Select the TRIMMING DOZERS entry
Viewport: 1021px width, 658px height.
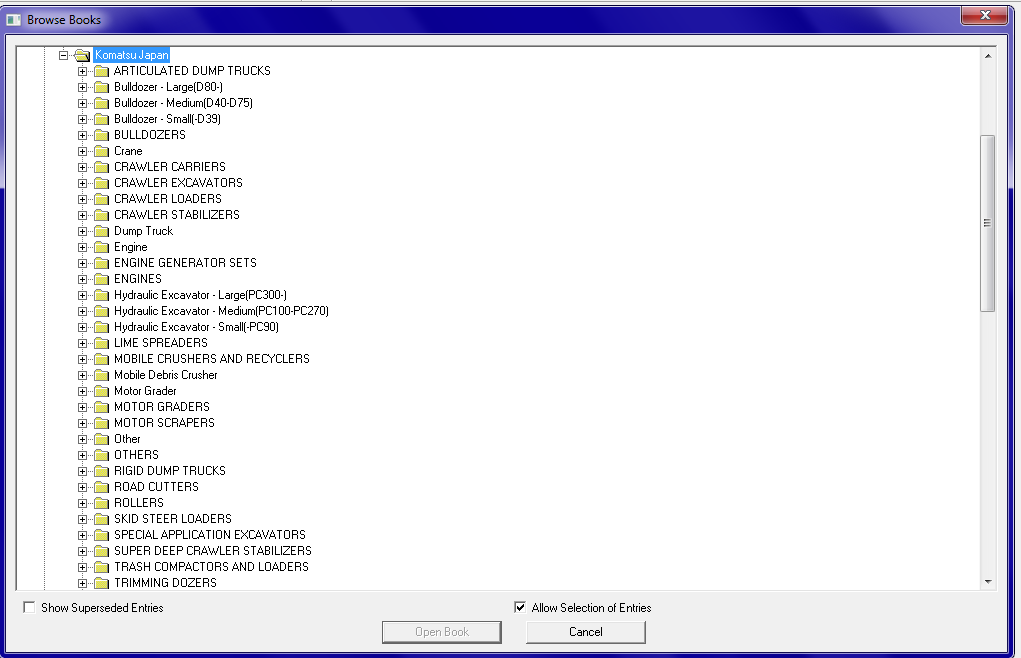(165, 583)
